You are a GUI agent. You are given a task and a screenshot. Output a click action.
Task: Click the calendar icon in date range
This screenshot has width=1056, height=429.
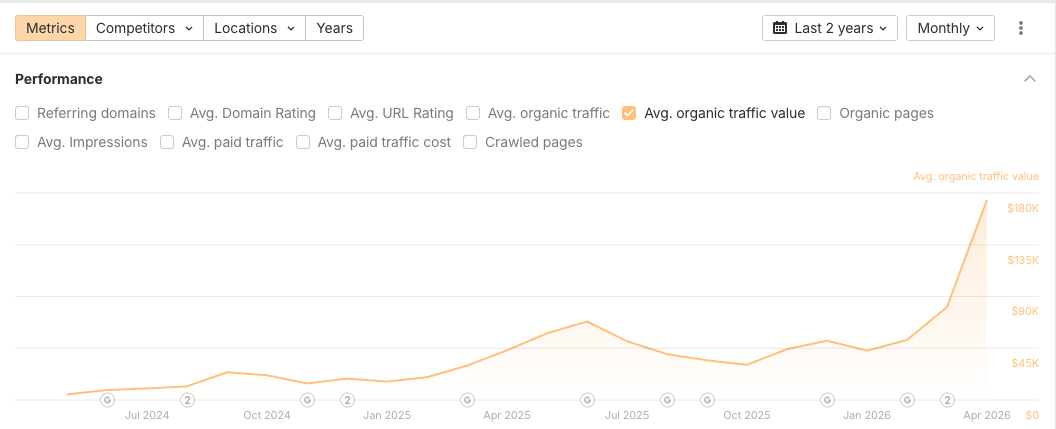click(780, 28)
